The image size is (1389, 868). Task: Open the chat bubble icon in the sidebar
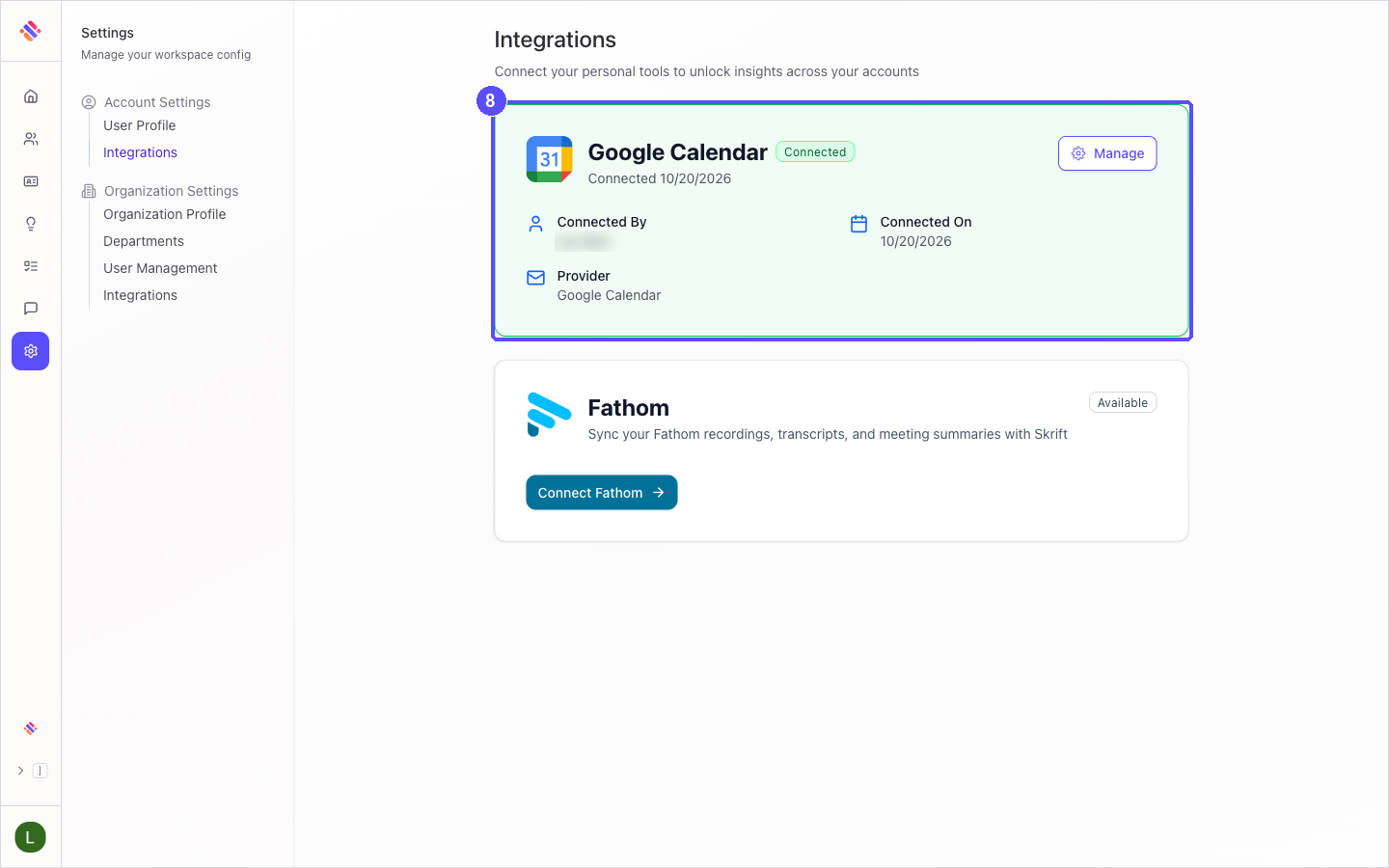point(31,309)
